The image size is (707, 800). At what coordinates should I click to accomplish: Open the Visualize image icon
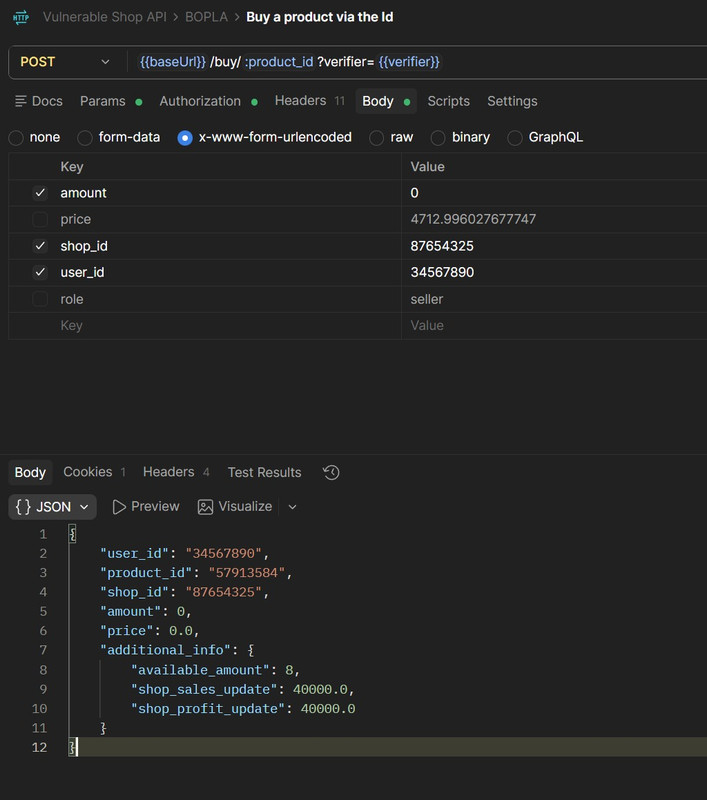[x=205, y=507]
